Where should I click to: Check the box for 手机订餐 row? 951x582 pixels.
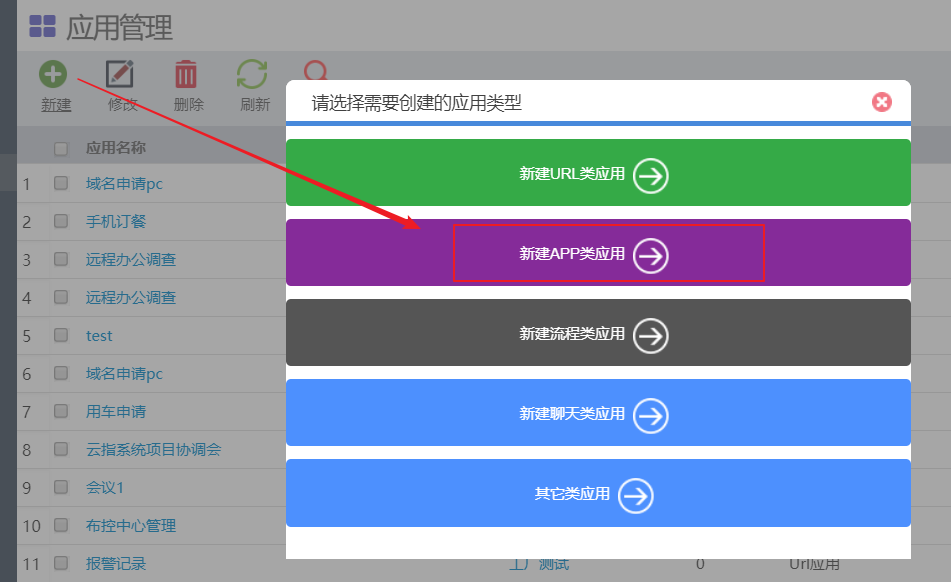[61, 221]
